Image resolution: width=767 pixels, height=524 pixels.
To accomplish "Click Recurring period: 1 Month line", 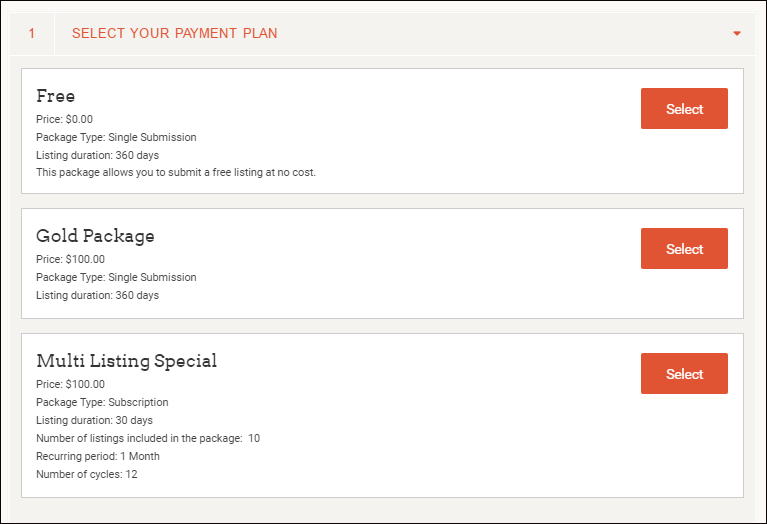I will click(98, 456).
